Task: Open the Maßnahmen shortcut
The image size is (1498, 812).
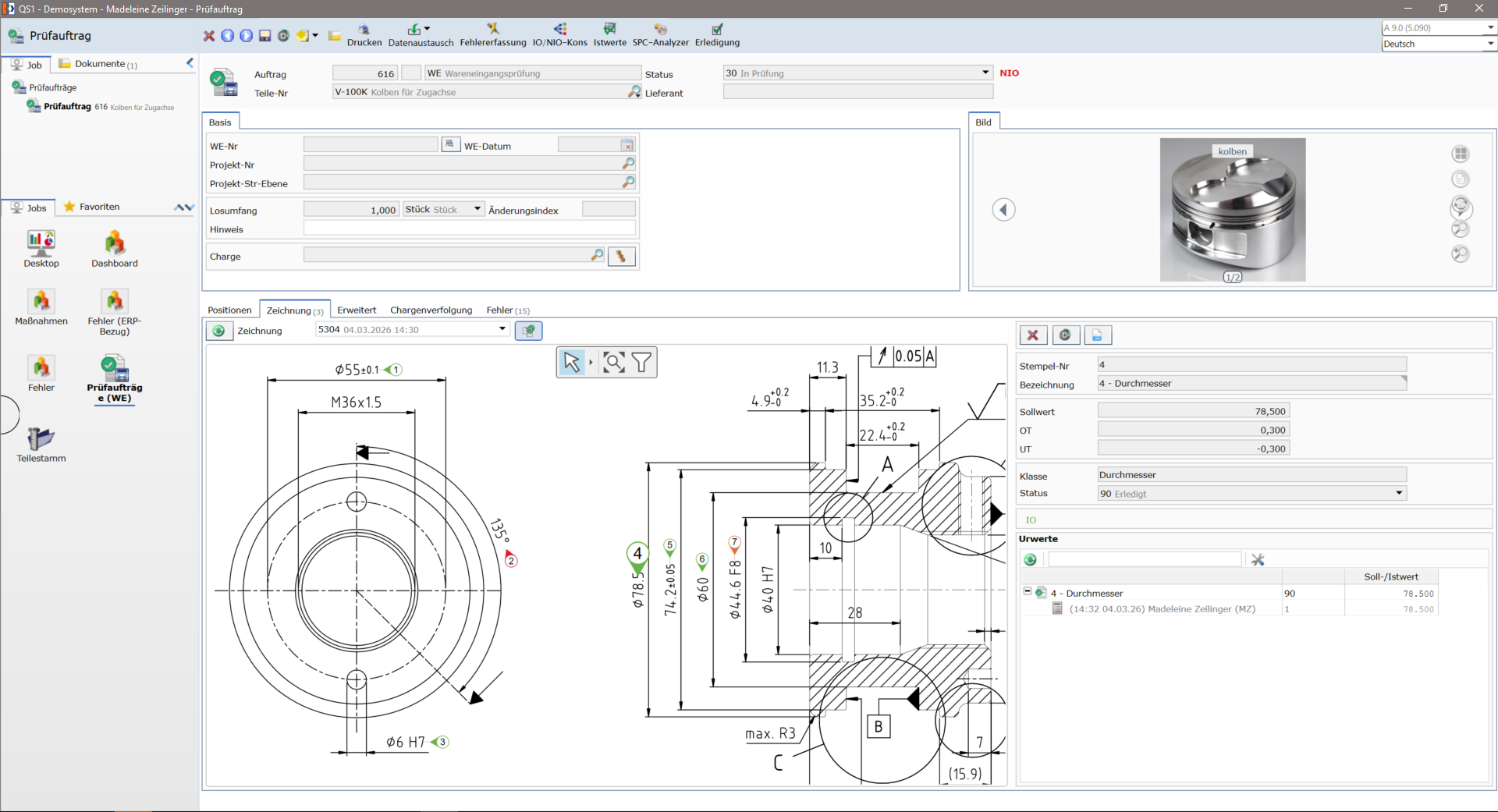Action: (x=41, y=307)
